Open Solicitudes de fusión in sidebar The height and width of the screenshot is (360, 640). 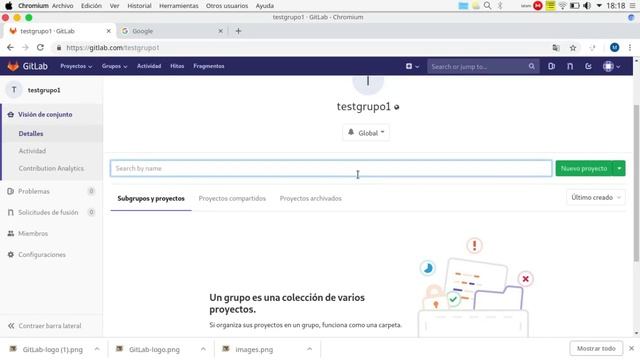48,212
